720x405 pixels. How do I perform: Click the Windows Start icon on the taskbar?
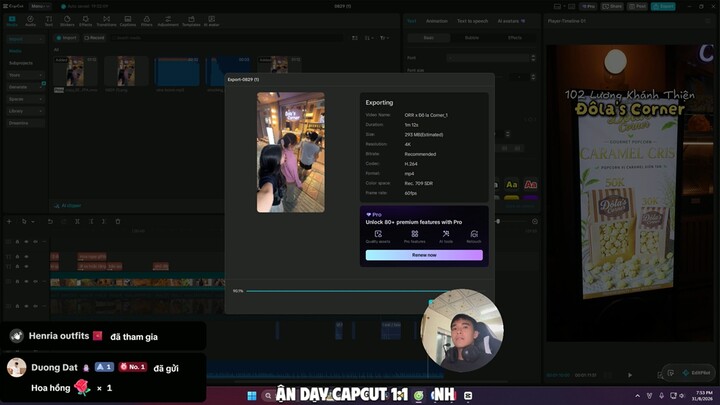[252, 395]
